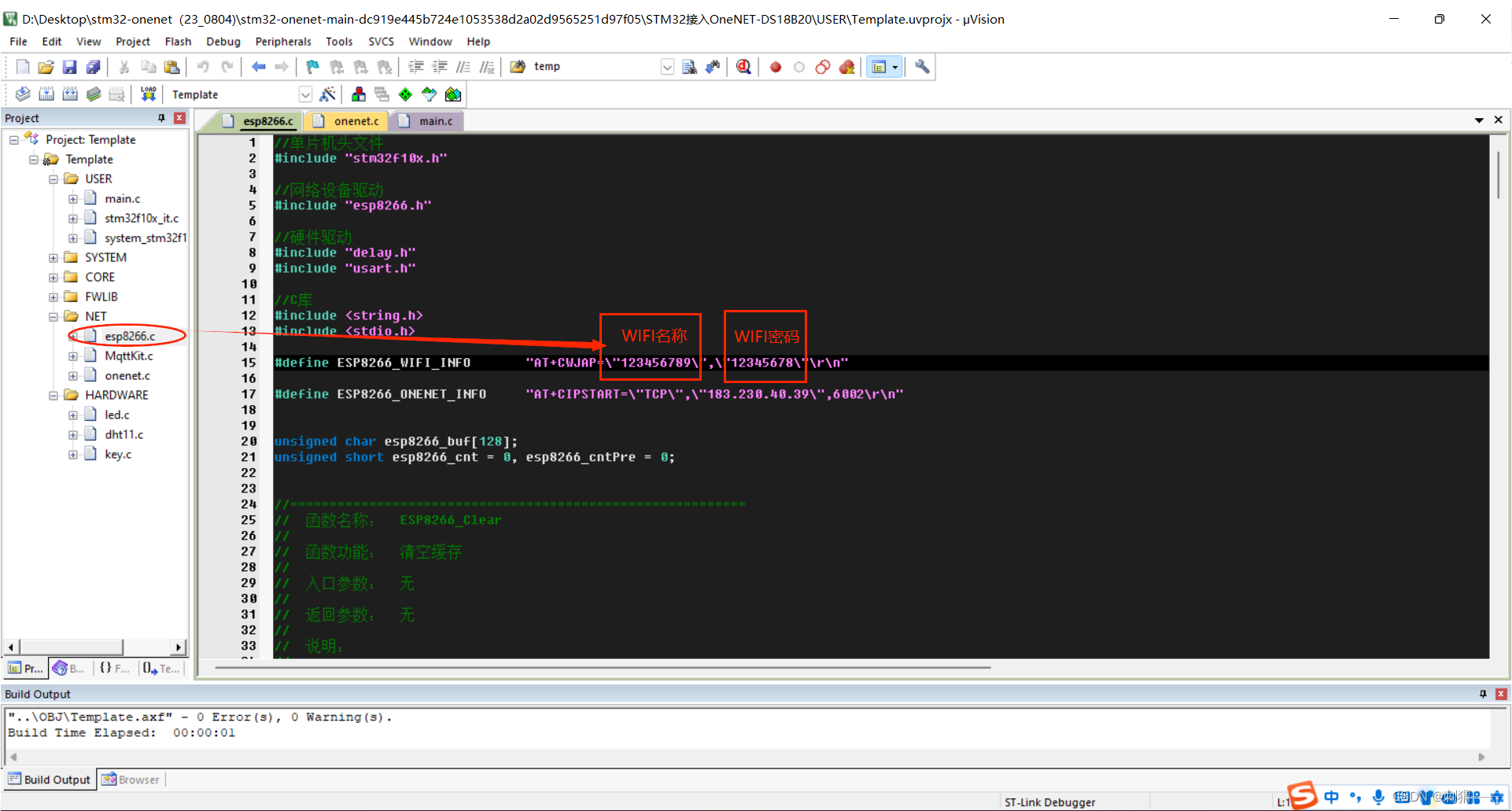Open the Peripherals menu
The image size is (1512, 811).
pos(283,42)
